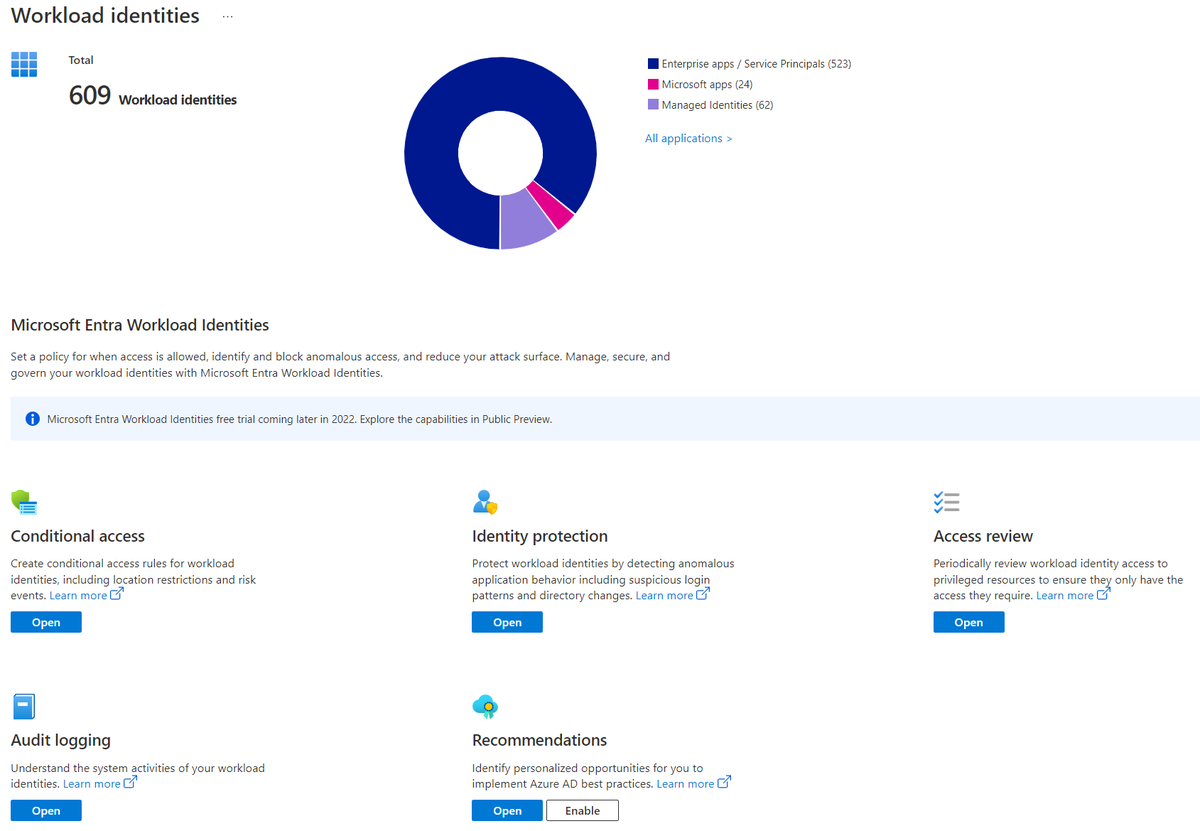Click Learn more under Access review
Screen dimensions: 1200x831
pyautogui.click(x=1065, y=595)
